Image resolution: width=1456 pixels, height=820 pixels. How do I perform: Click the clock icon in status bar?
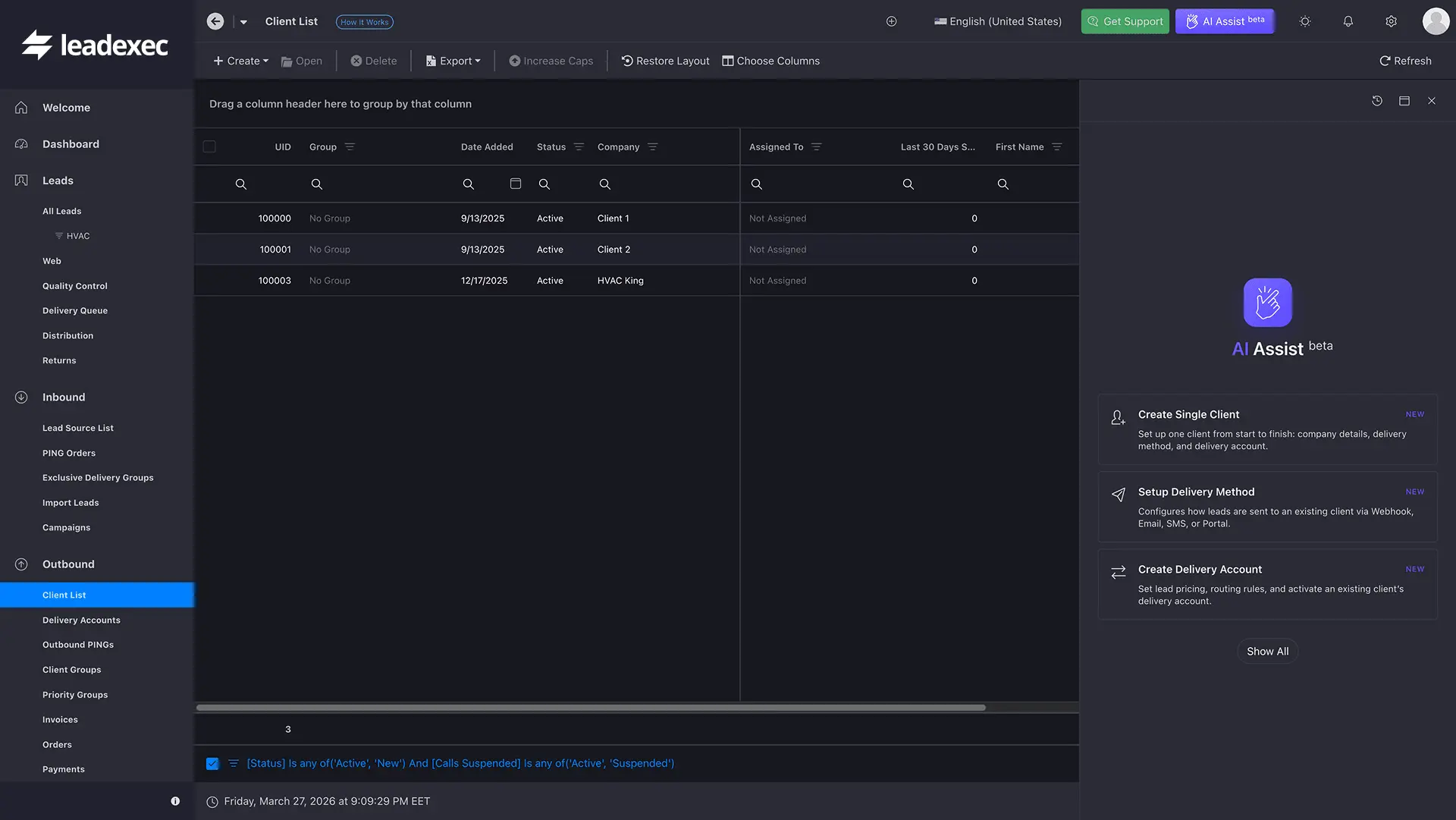[212, 802]
